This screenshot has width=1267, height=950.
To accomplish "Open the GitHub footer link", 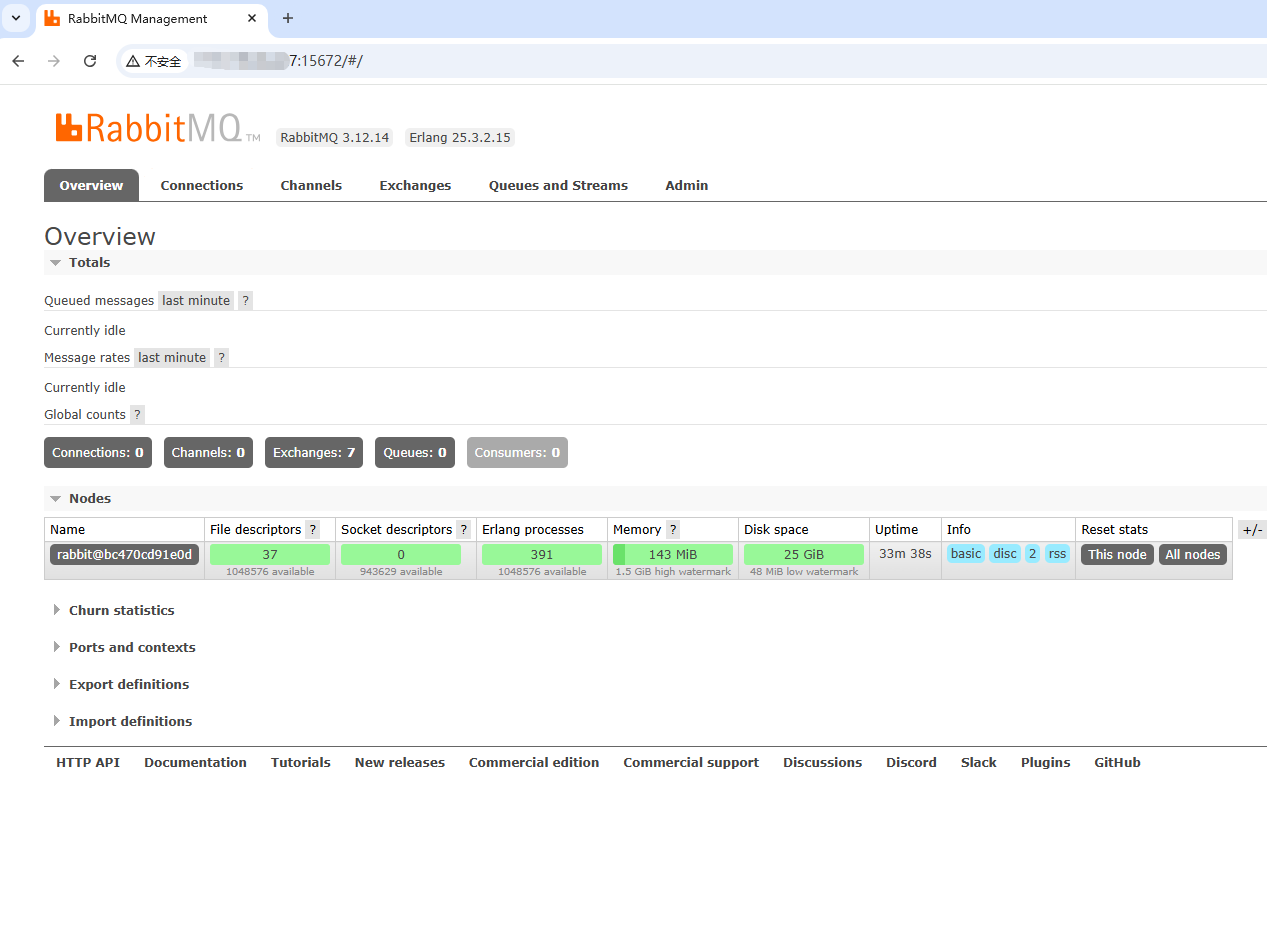I will click(1117, 762).
